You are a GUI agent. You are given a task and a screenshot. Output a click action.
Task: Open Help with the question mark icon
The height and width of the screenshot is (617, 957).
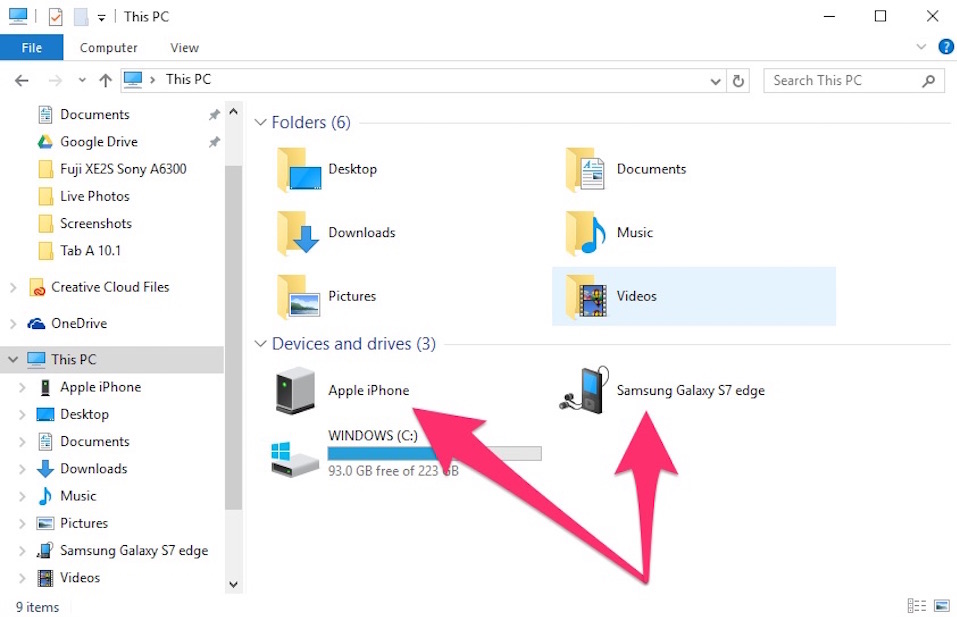point(946,47)
